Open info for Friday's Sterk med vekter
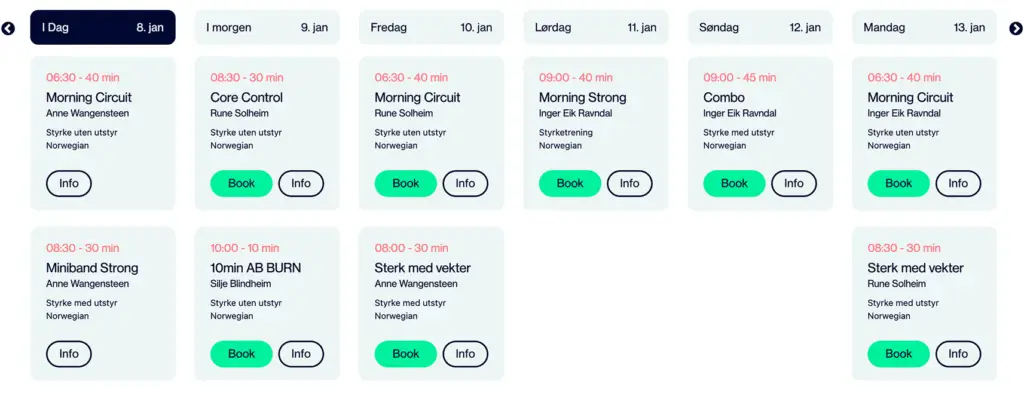Image resolution: width=1024 pixels, height=393 pixels. 465,354
